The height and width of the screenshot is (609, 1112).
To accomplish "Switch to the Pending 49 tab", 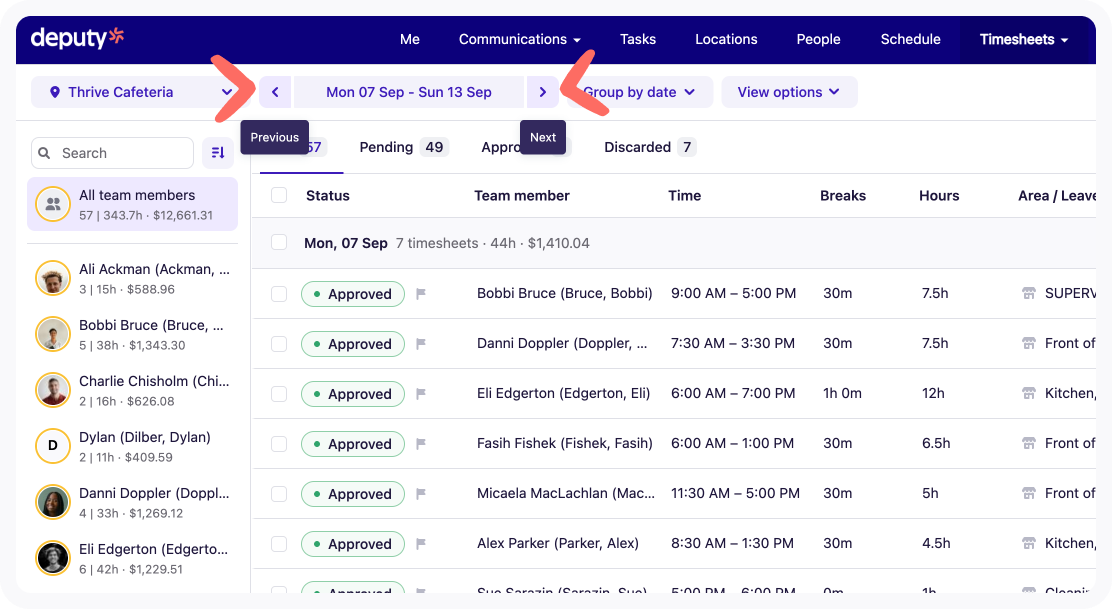I will 404,147.
